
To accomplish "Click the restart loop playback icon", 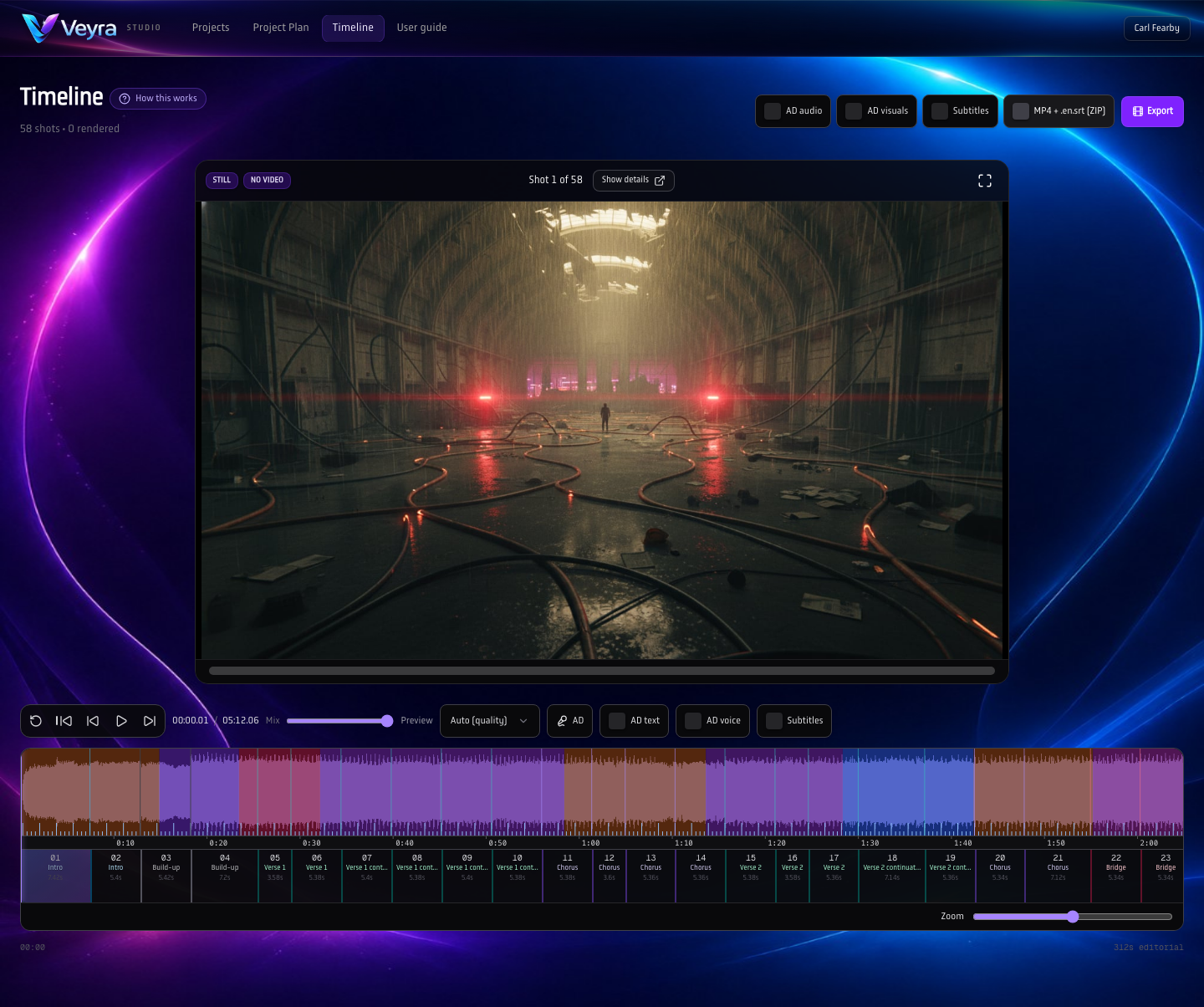I will 36,721.
